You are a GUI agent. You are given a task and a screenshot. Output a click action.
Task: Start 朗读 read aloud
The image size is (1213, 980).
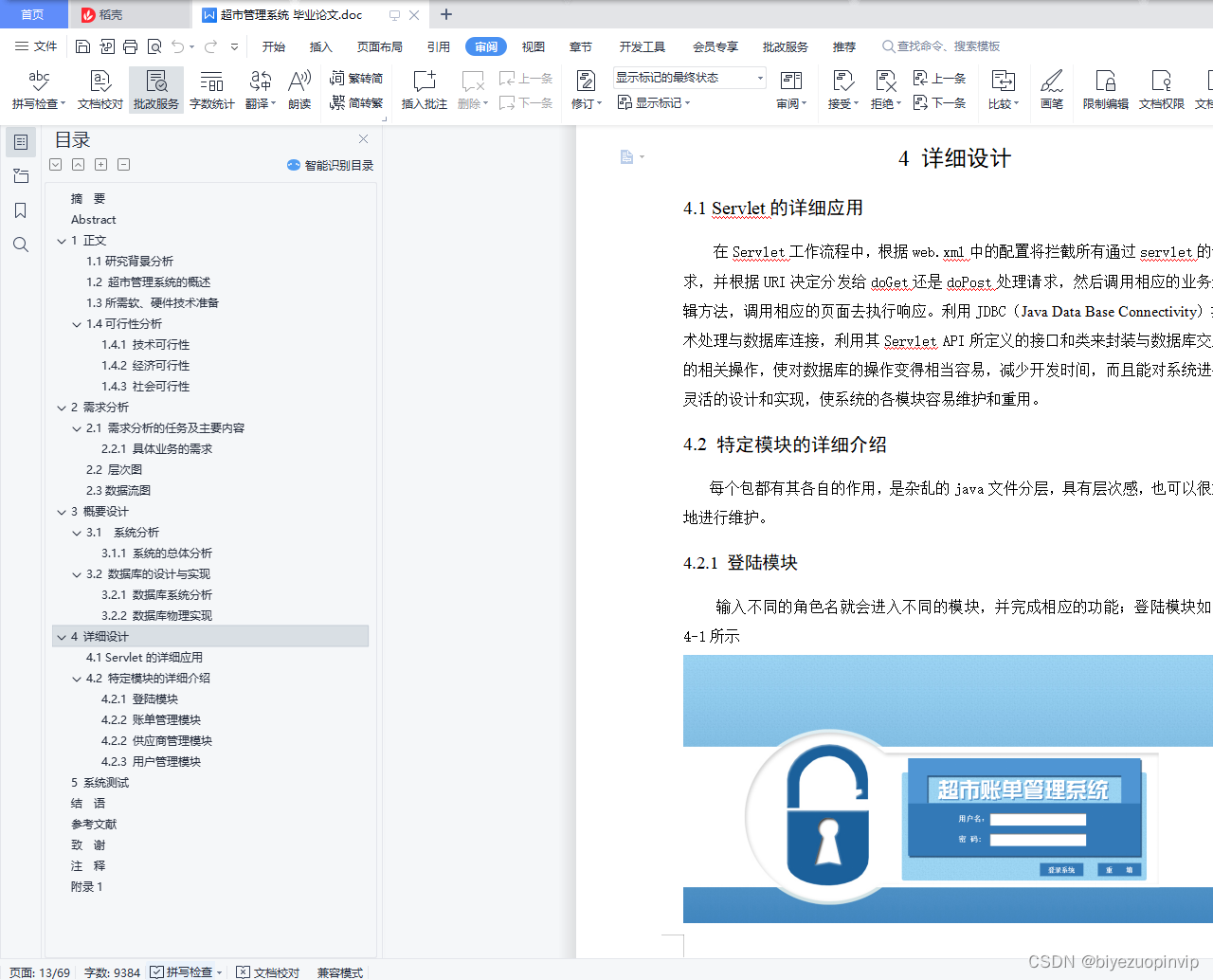tap(299, 90)
